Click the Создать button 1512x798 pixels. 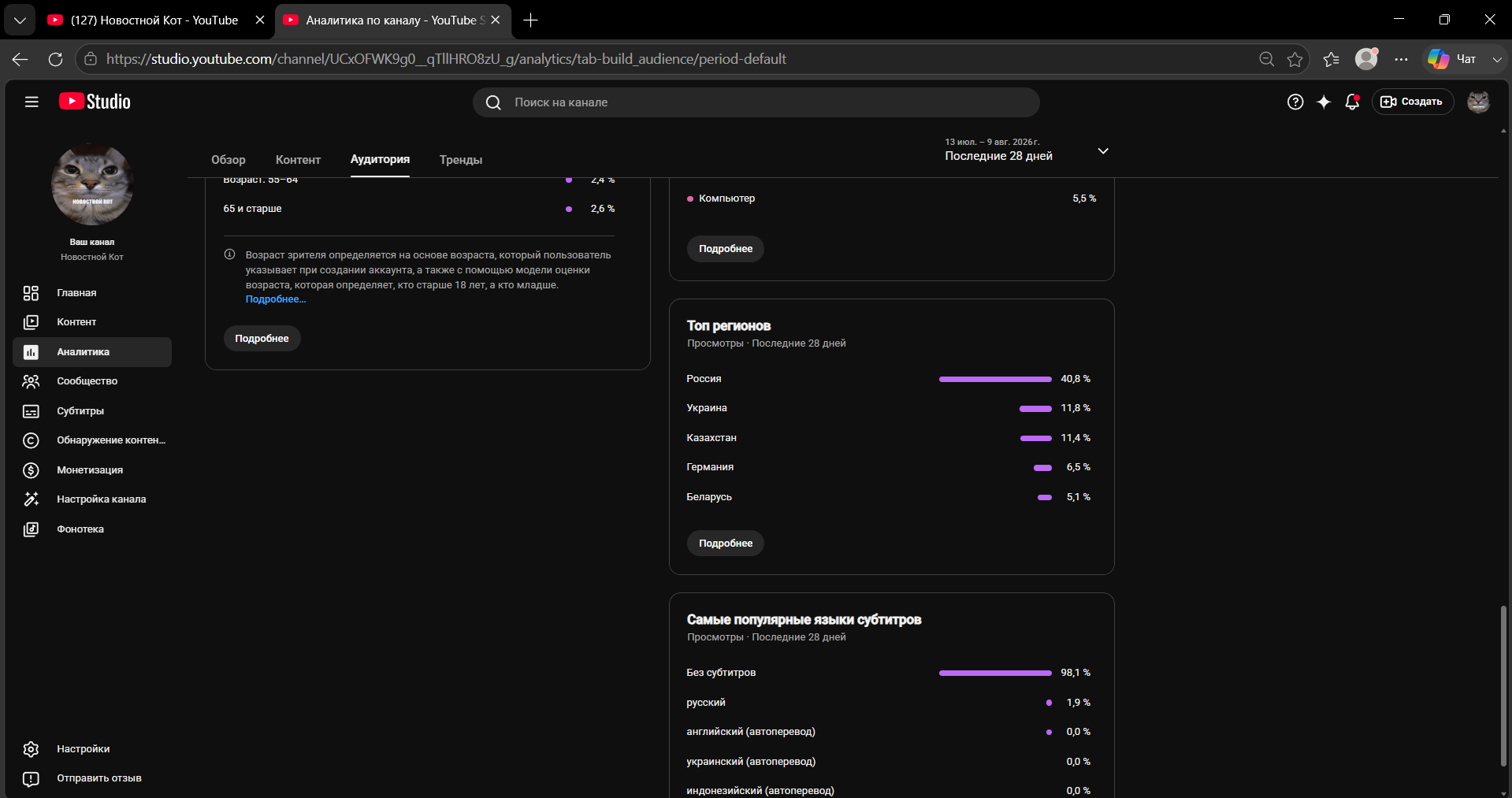(x=1413, y=102)
